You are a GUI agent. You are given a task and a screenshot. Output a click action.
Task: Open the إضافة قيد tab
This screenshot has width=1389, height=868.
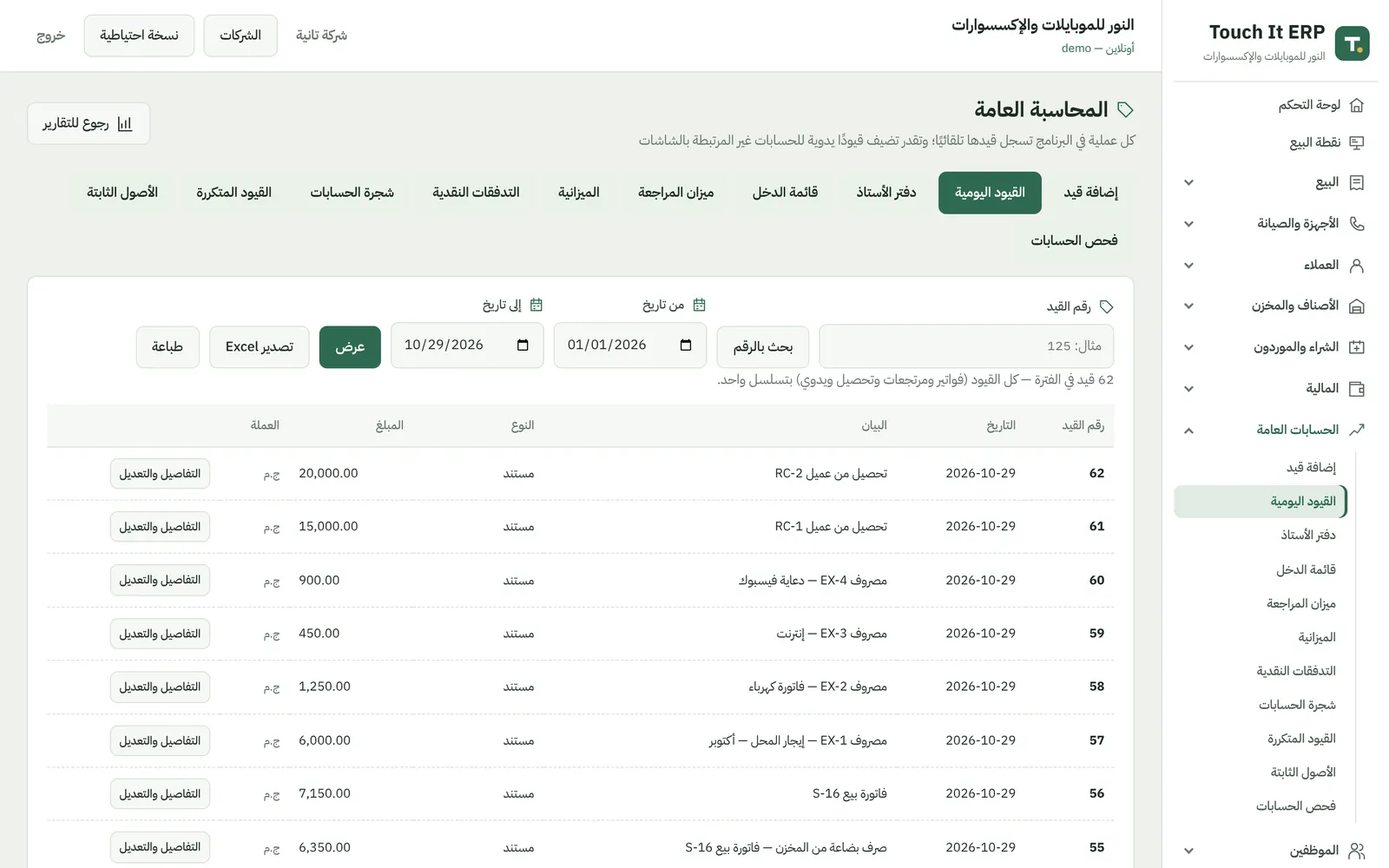(x=1090, y=193)
